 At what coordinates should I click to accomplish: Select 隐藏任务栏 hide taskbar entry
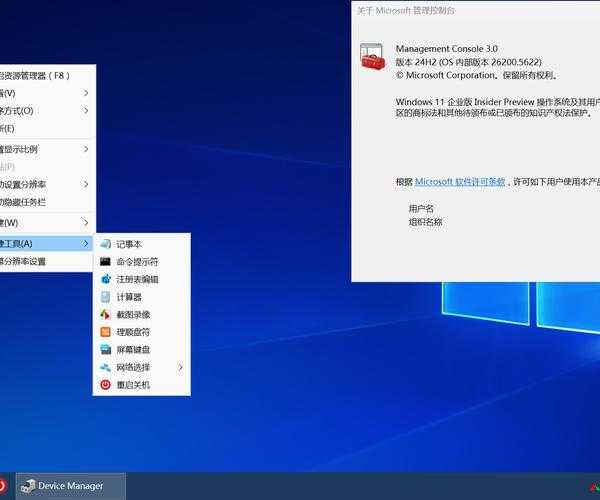pos(46,202)
